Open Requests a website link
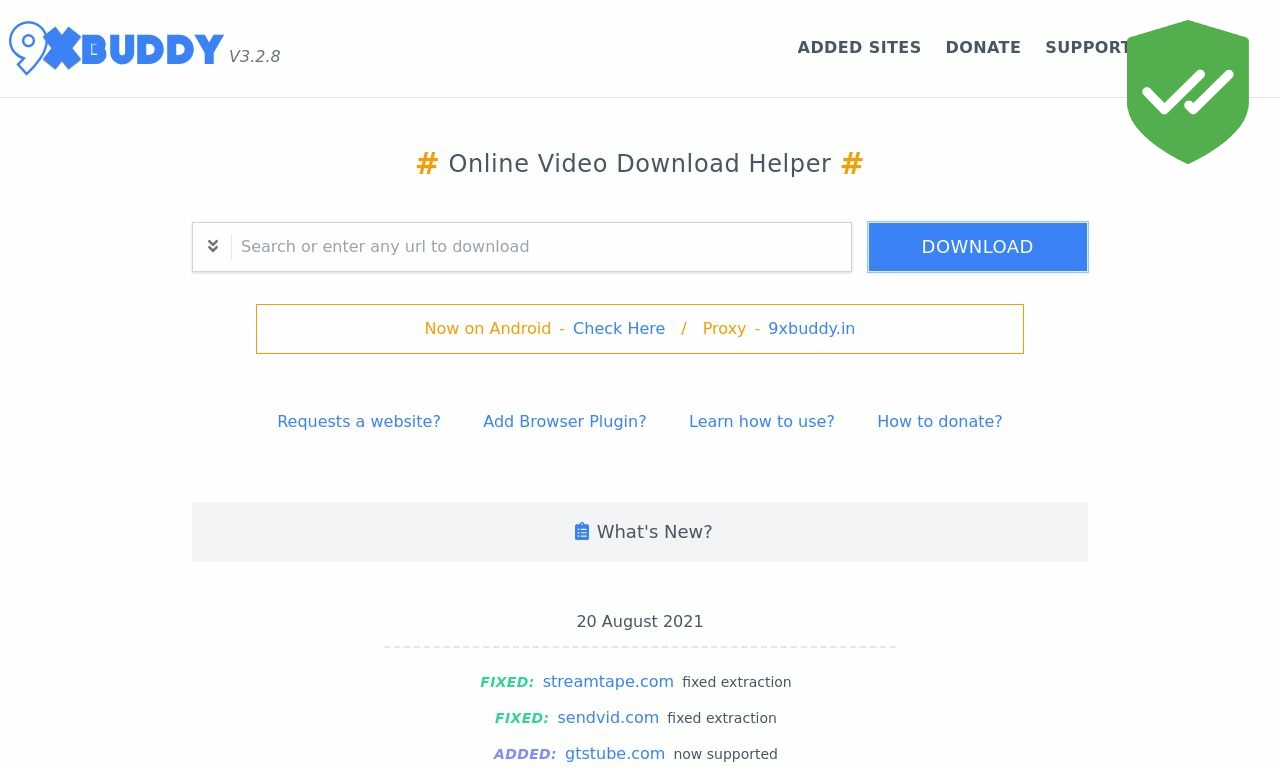Image resolution: width=1280 pixels, height=768 pixels. [359, 422]
